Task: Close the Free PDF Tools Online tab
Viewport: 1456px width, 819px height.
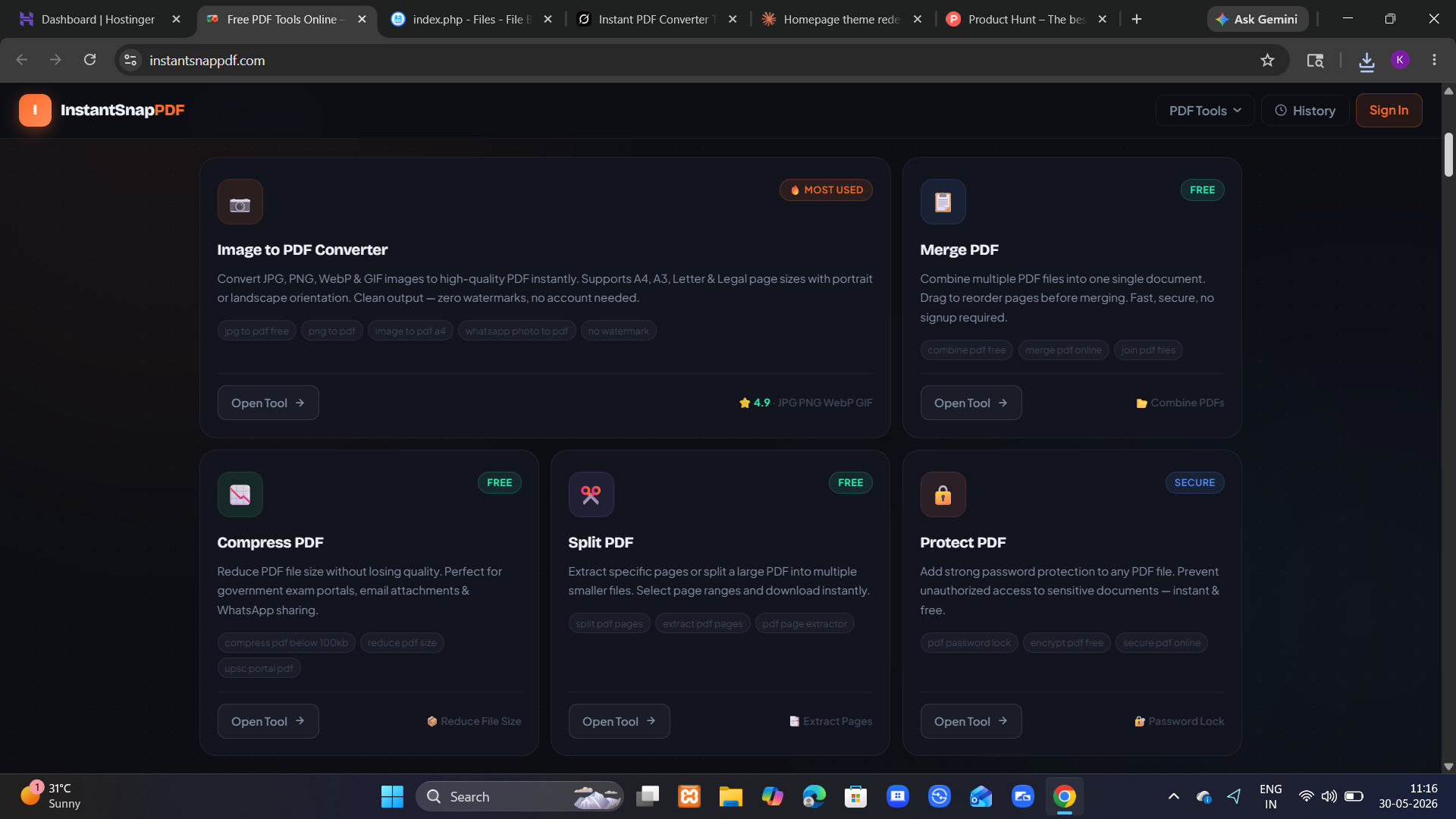Action: click(x=362, y=19)
